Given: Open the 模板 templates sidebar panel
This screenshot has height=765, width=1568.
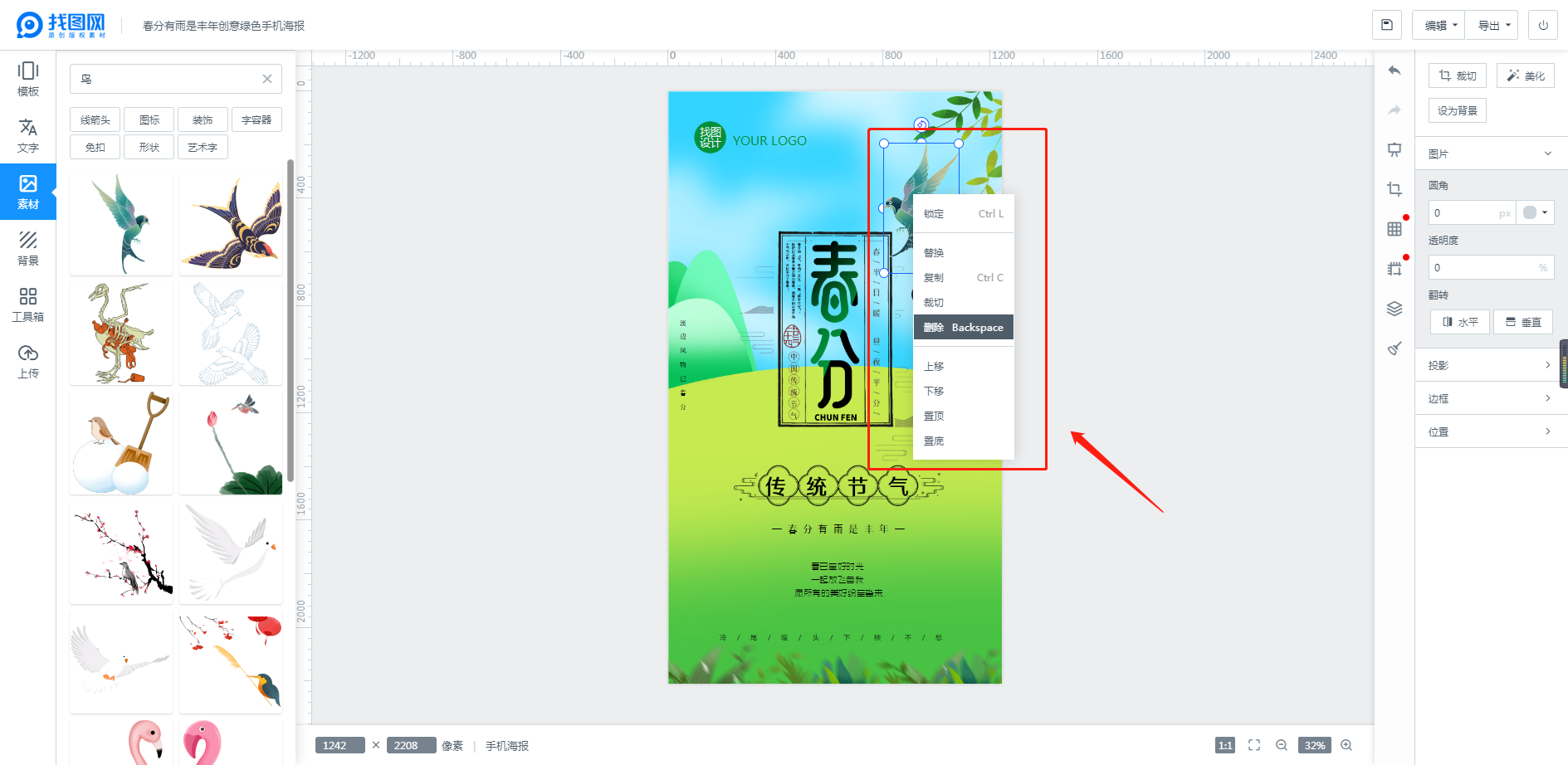Looking at the screenshot, I should click(x=28, y=79).
